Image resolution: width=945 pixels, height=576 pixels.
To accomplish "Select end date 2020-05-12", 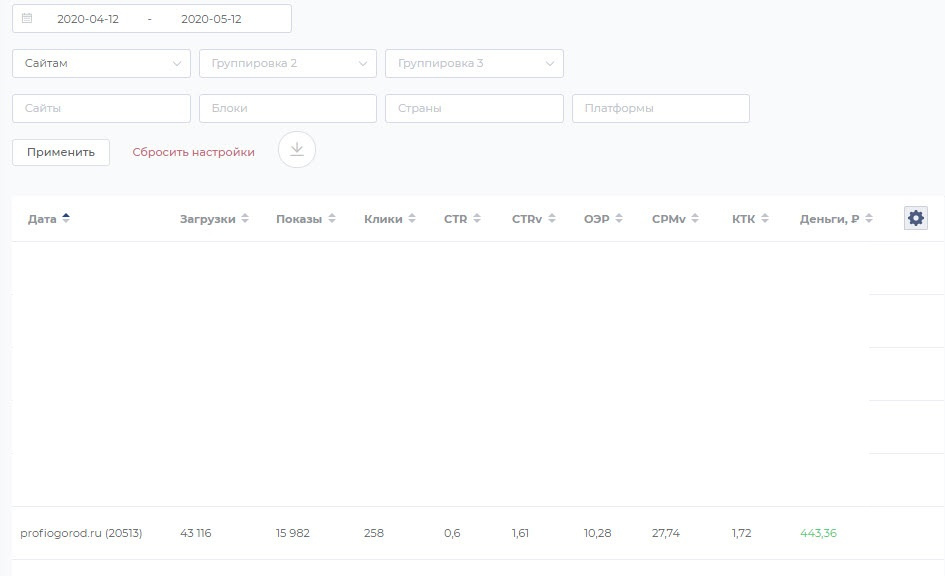I will click(211, 19).
